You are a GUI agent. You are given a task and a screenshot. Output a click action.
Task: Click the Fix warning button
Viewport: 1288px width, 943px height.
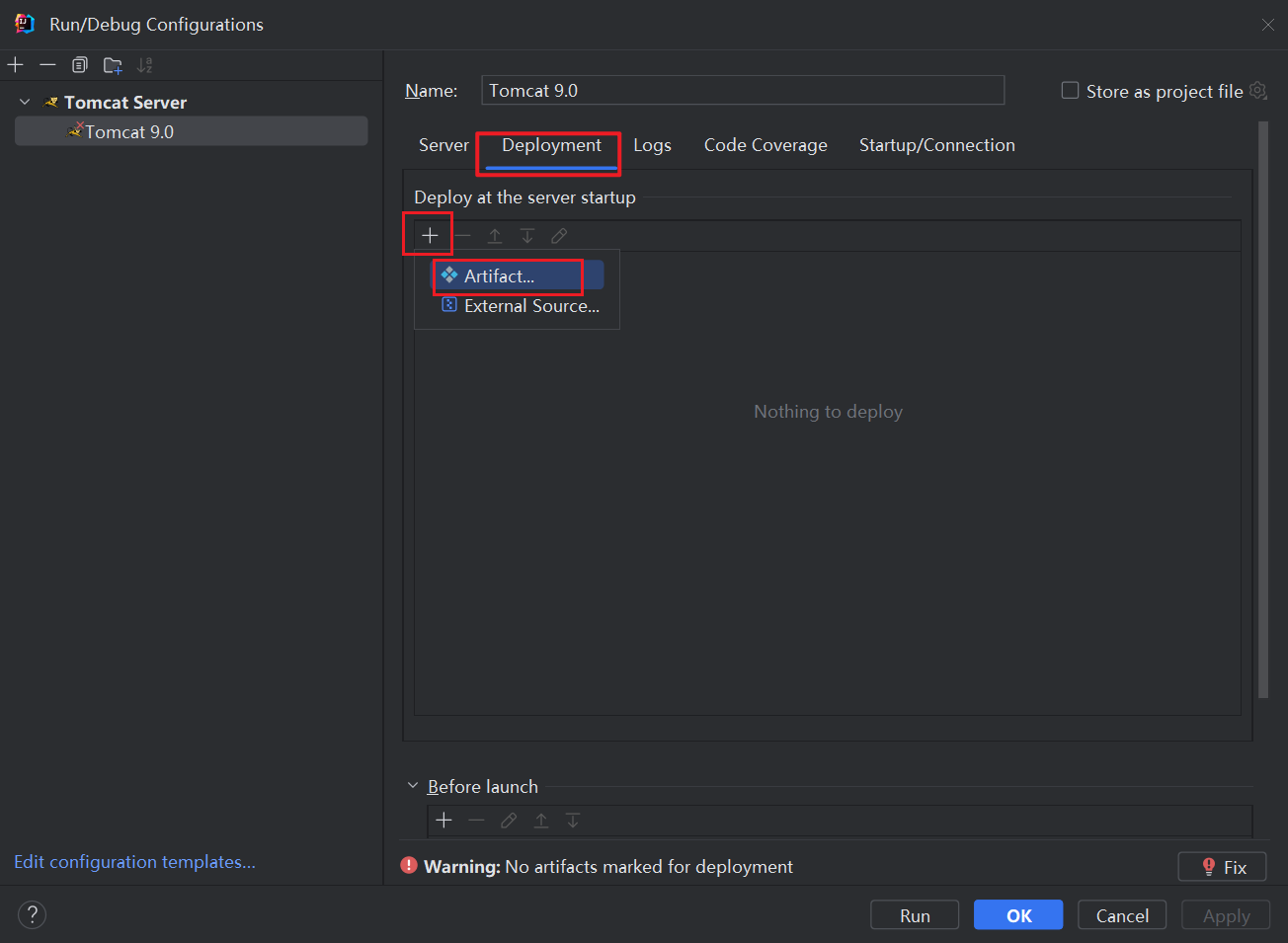click(x=1222, y=867)
